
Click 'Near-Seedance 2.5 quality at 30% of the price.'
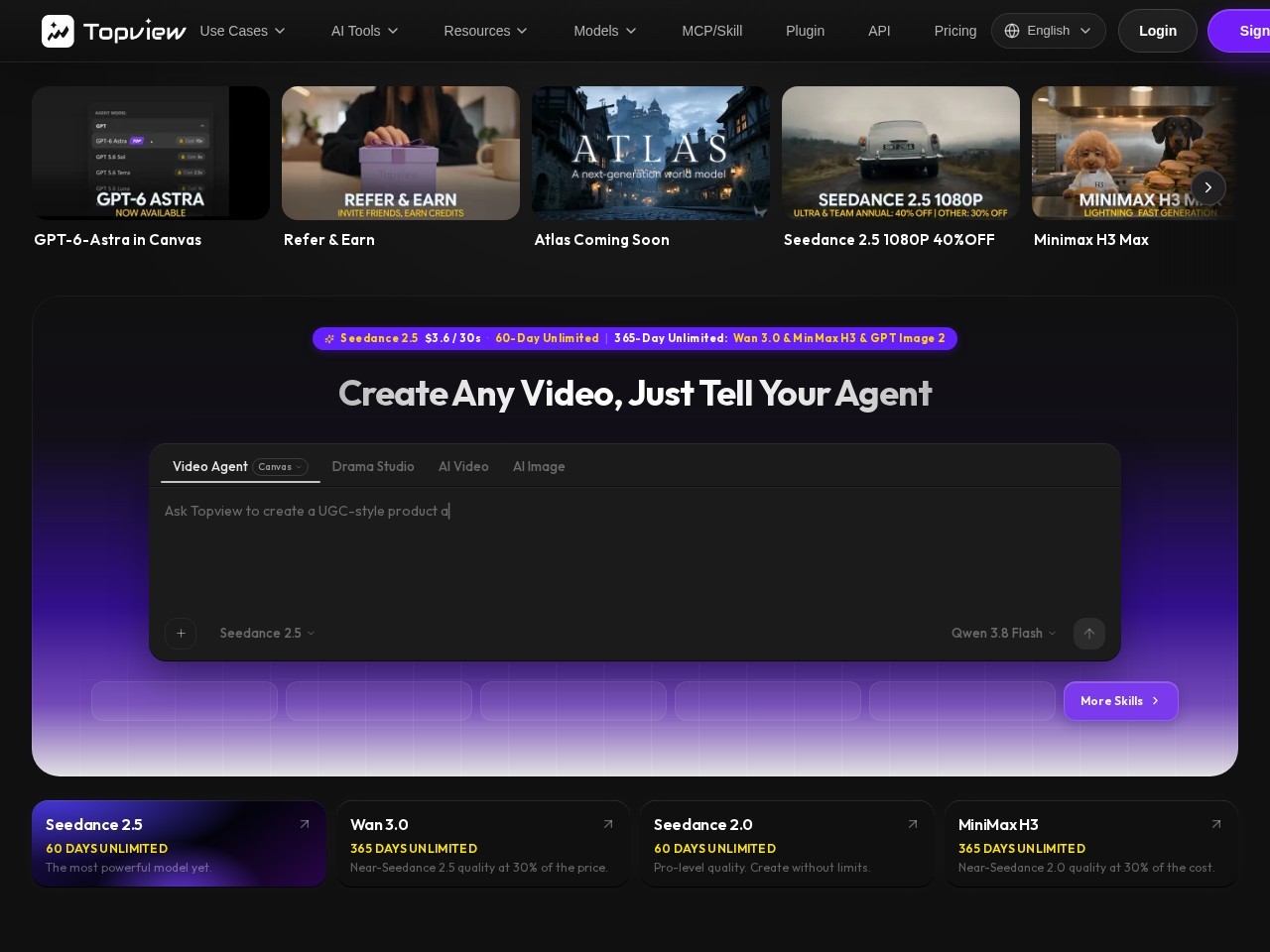[x=479, y=868]
